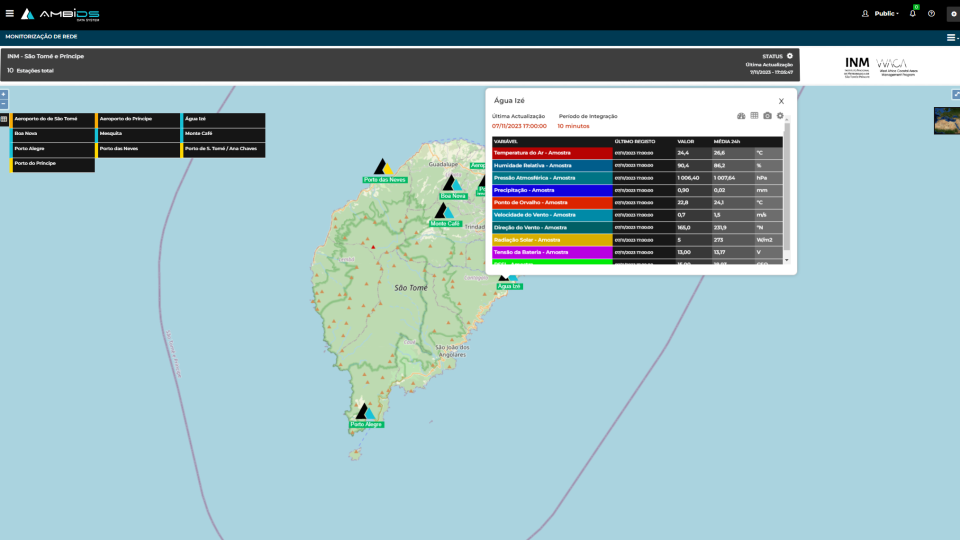This screenshot has height=540, width=960.
Task: Click the table grid icon in Água Izé popup
Action: (754, 116)
